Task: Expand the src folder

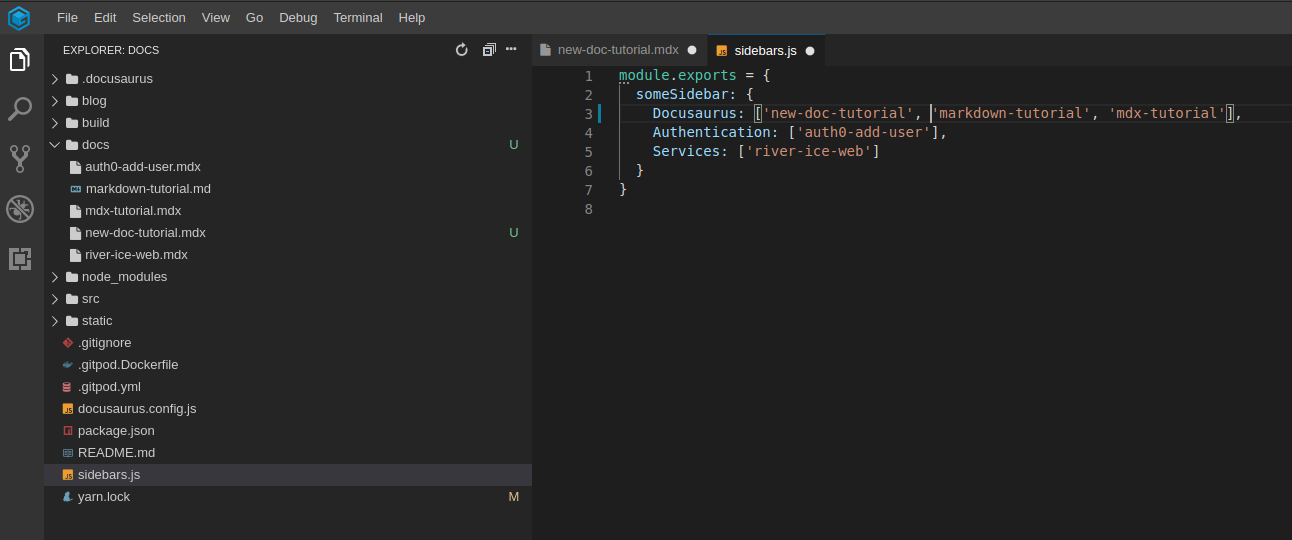Action: coord(55,299)
